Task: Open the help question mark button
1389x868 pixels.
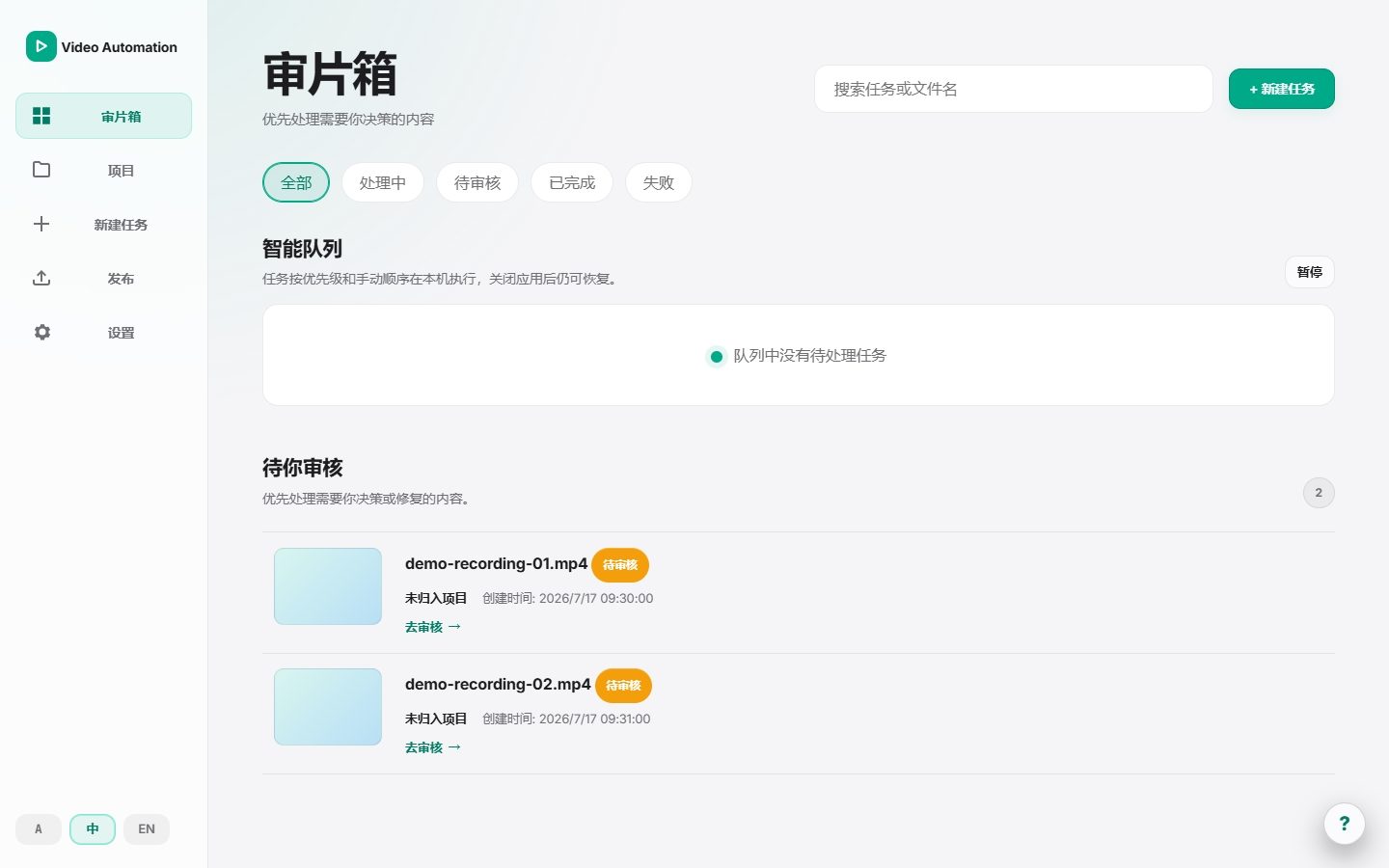Action: [1345, 824]
